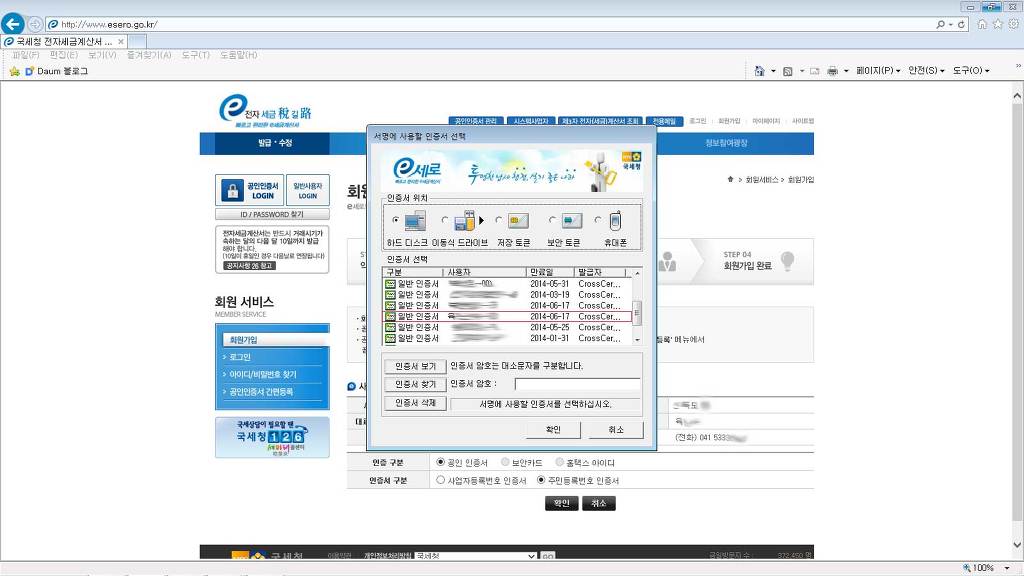Click the 인증서 찾기 button
1024x576 pixels.
tap(415, 384)
